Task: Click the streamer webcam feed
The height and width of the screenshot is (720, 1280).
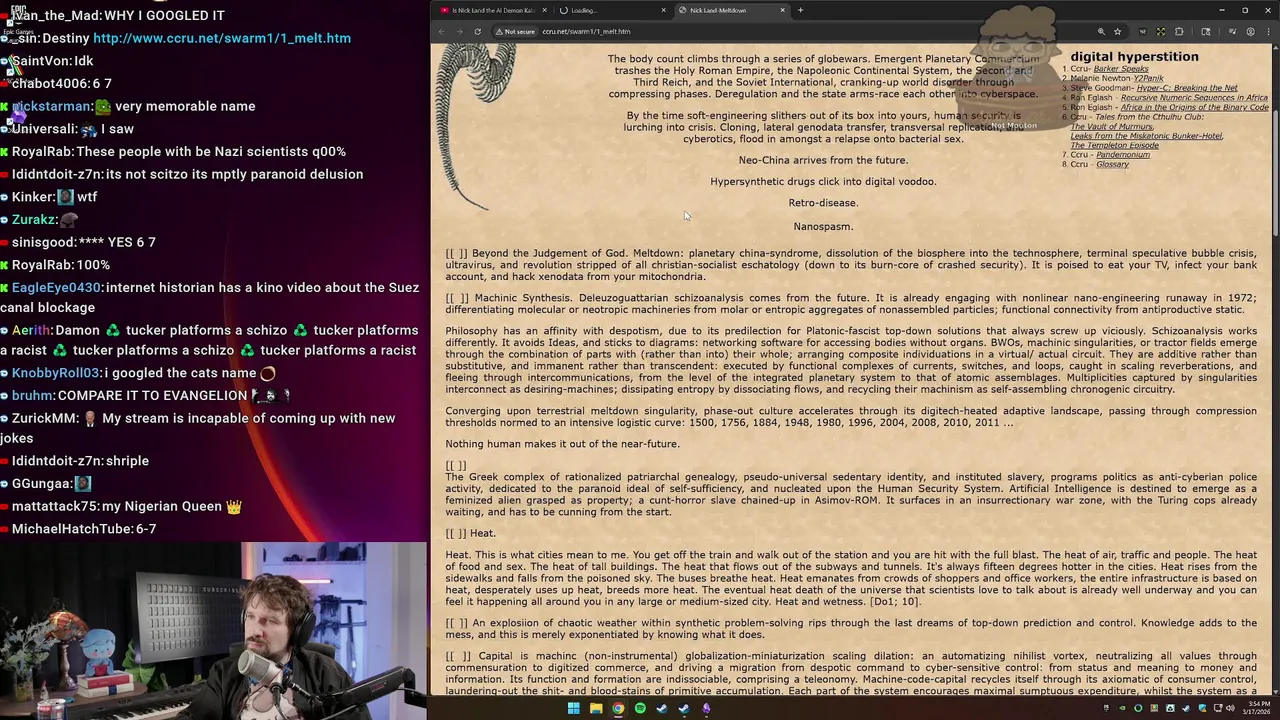Action: [x=213, y=631]
